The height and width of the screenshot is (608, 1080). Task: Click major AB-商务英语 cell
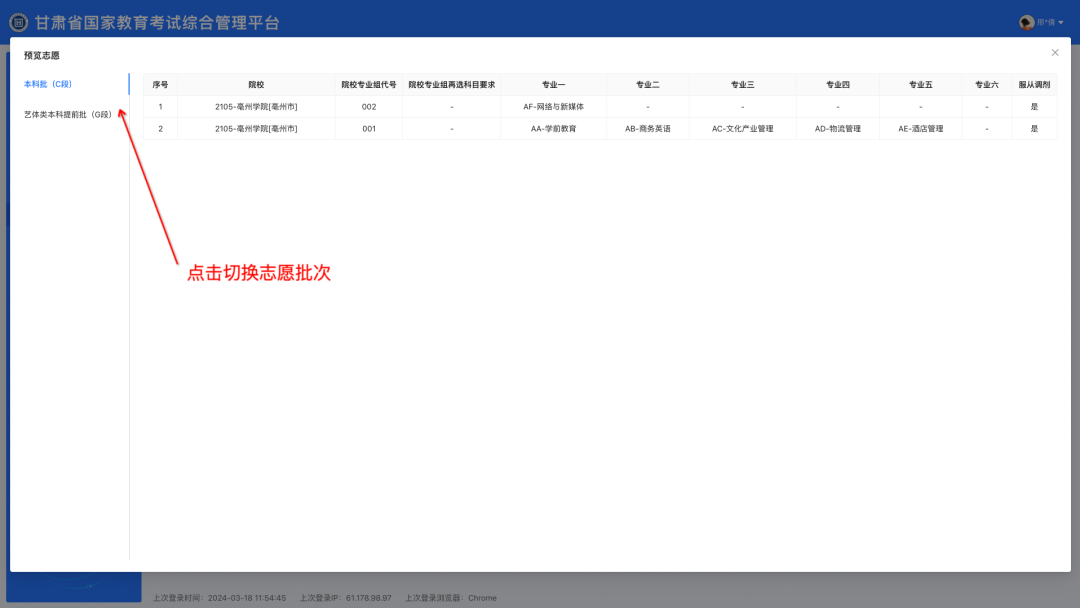pos(648,128)
